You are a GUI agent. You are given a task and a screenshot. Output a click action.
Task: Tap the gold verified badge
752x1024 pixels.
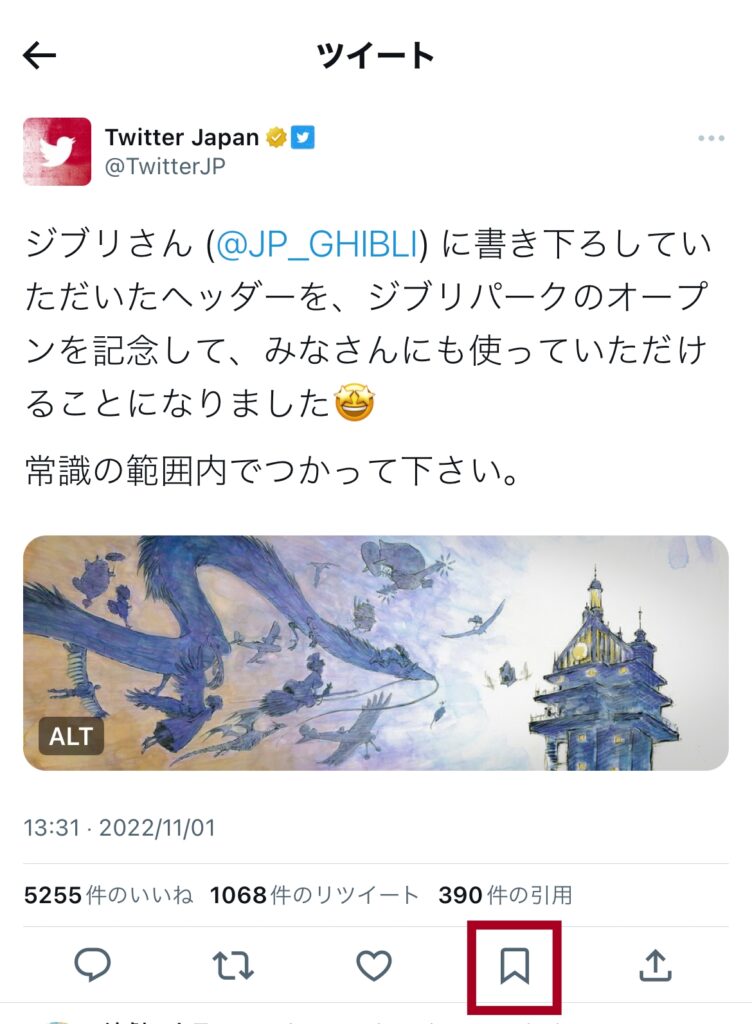point(277,138)
